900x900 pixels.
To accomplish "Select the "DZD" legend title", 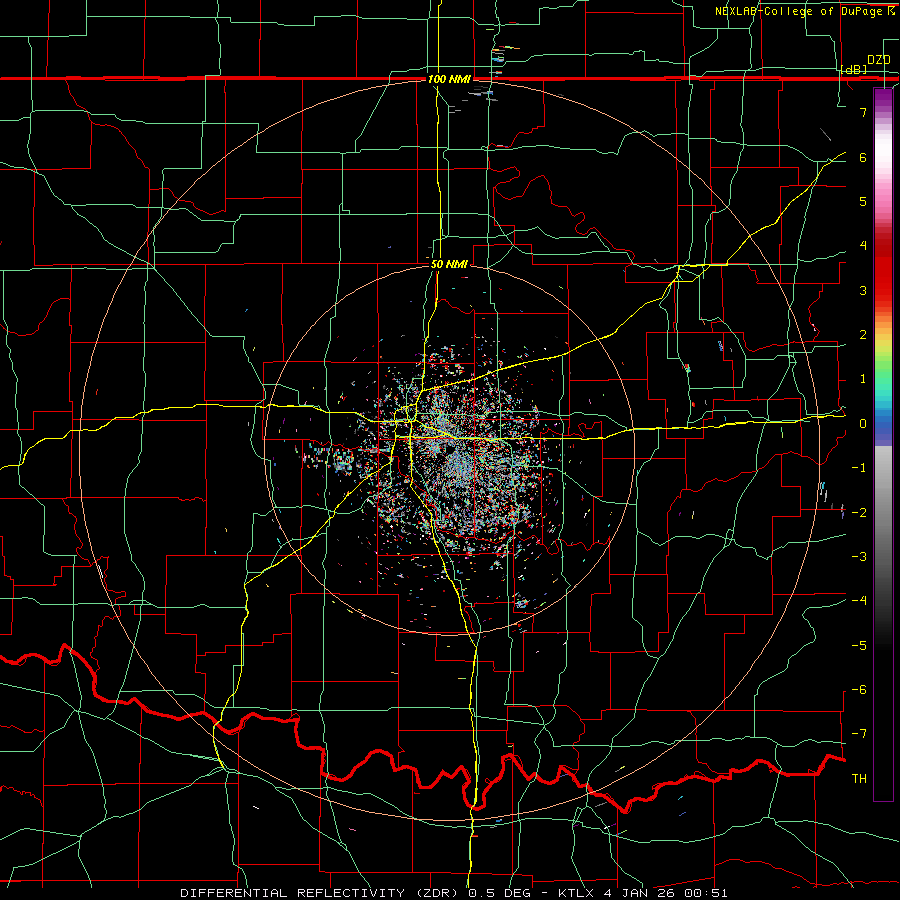I will (878, 60).
